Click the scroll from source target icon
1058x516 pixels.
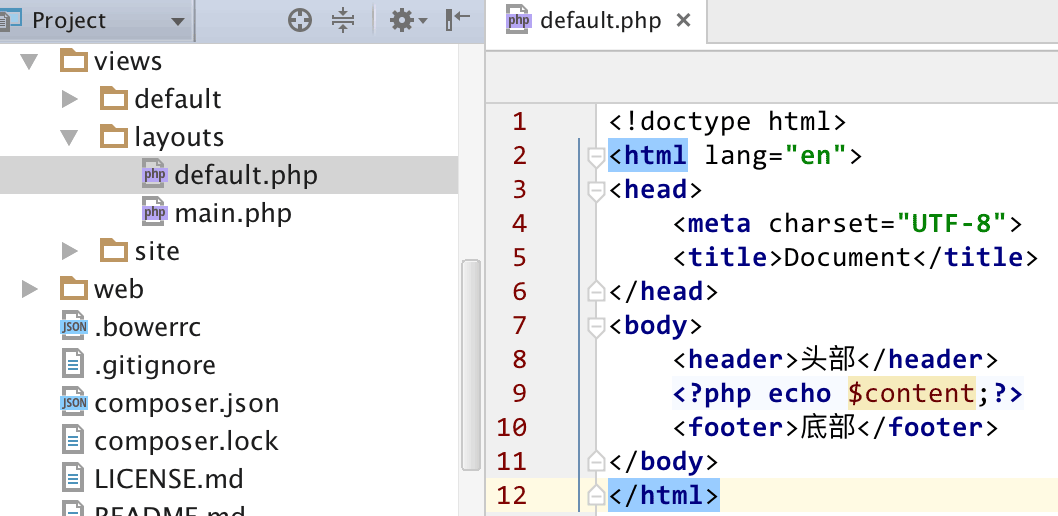click(x=300, y=20)
